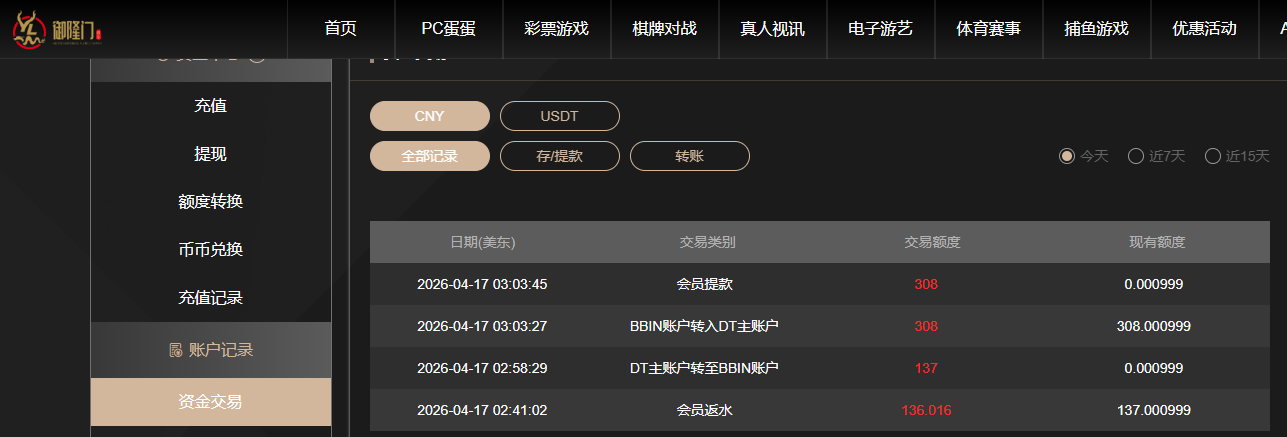Click the 账户记录 document icon

point(175,350)
